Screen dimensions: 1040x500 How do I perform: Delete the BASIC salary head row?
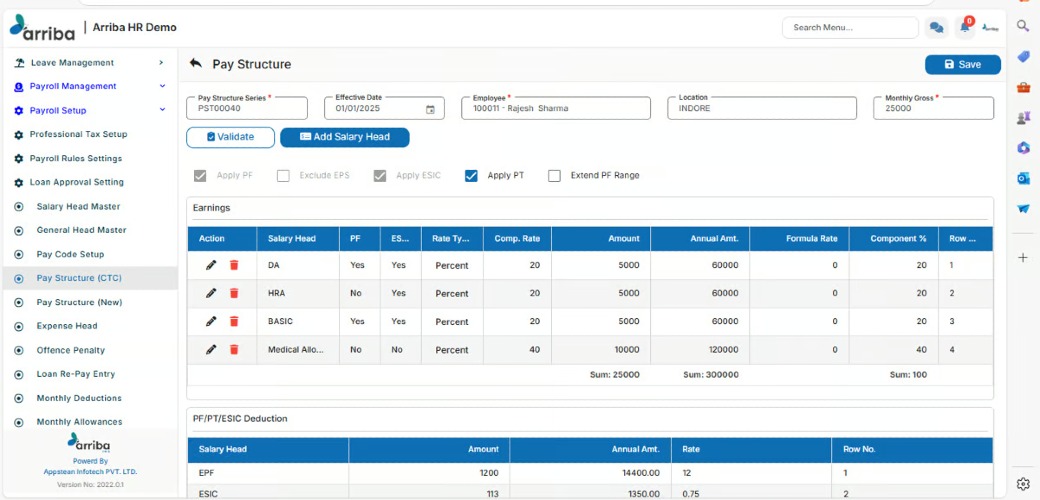[233, 322]
